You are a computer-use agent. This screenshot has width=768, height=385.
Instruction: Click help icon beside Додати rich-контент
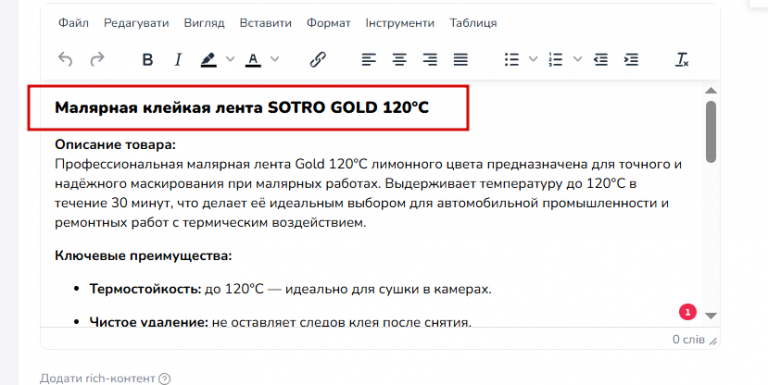[165, 379]
